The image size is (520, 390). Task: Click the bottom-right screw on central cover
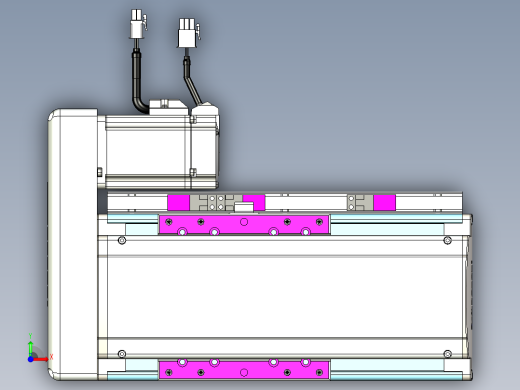(x=448, y=354)
